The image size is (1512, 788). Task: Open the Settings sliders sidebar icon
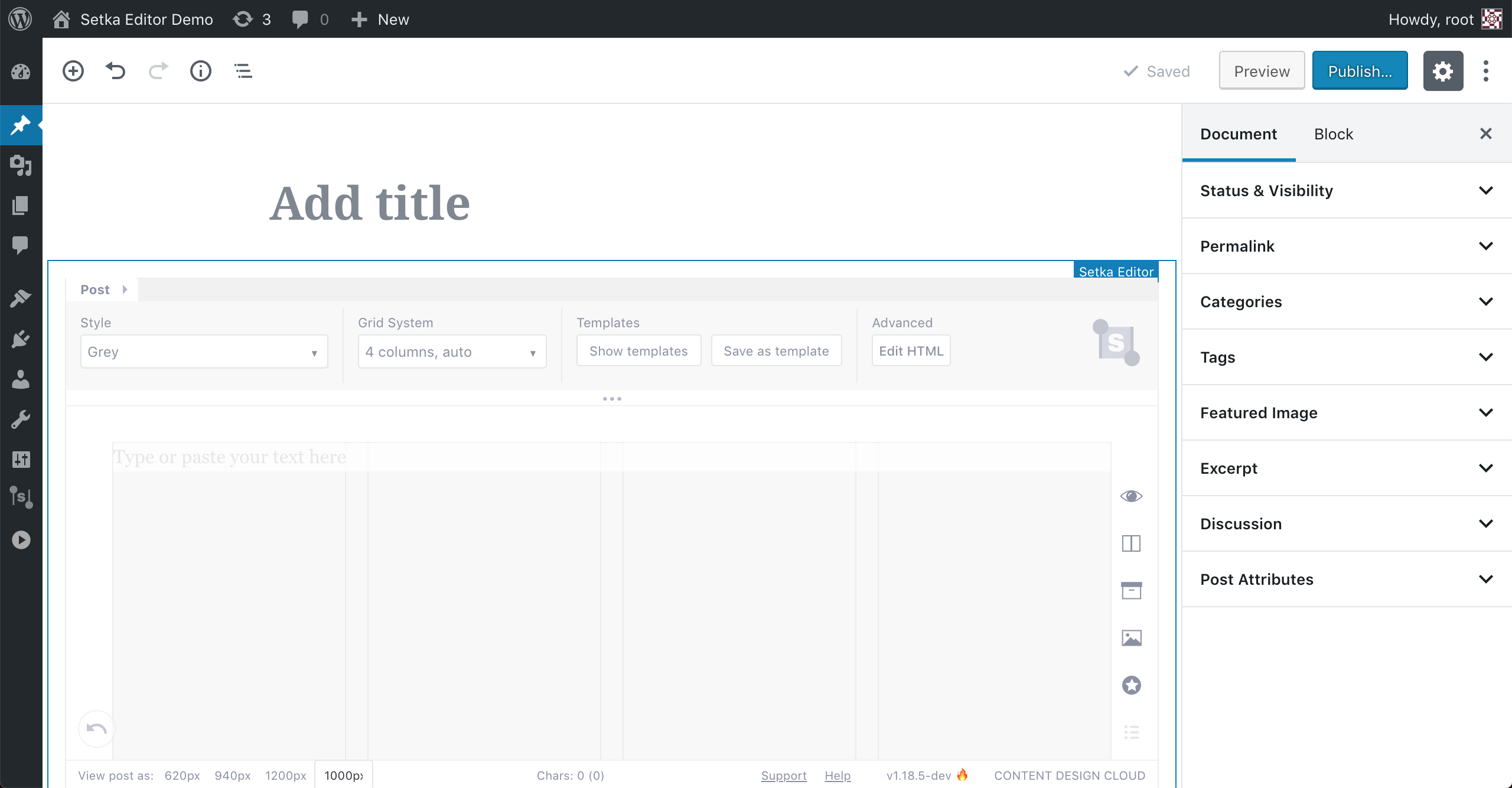point(21,459)
